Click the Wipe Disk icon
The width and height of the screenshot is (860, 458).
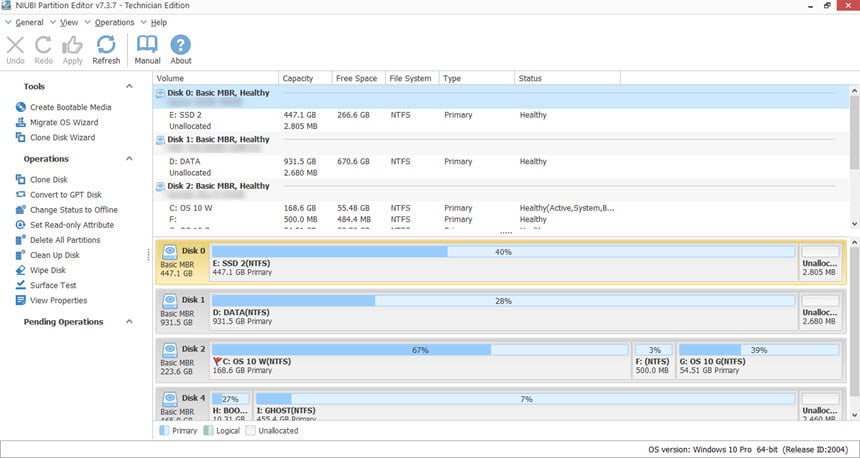pyautogui.click(x=21, y=270)
